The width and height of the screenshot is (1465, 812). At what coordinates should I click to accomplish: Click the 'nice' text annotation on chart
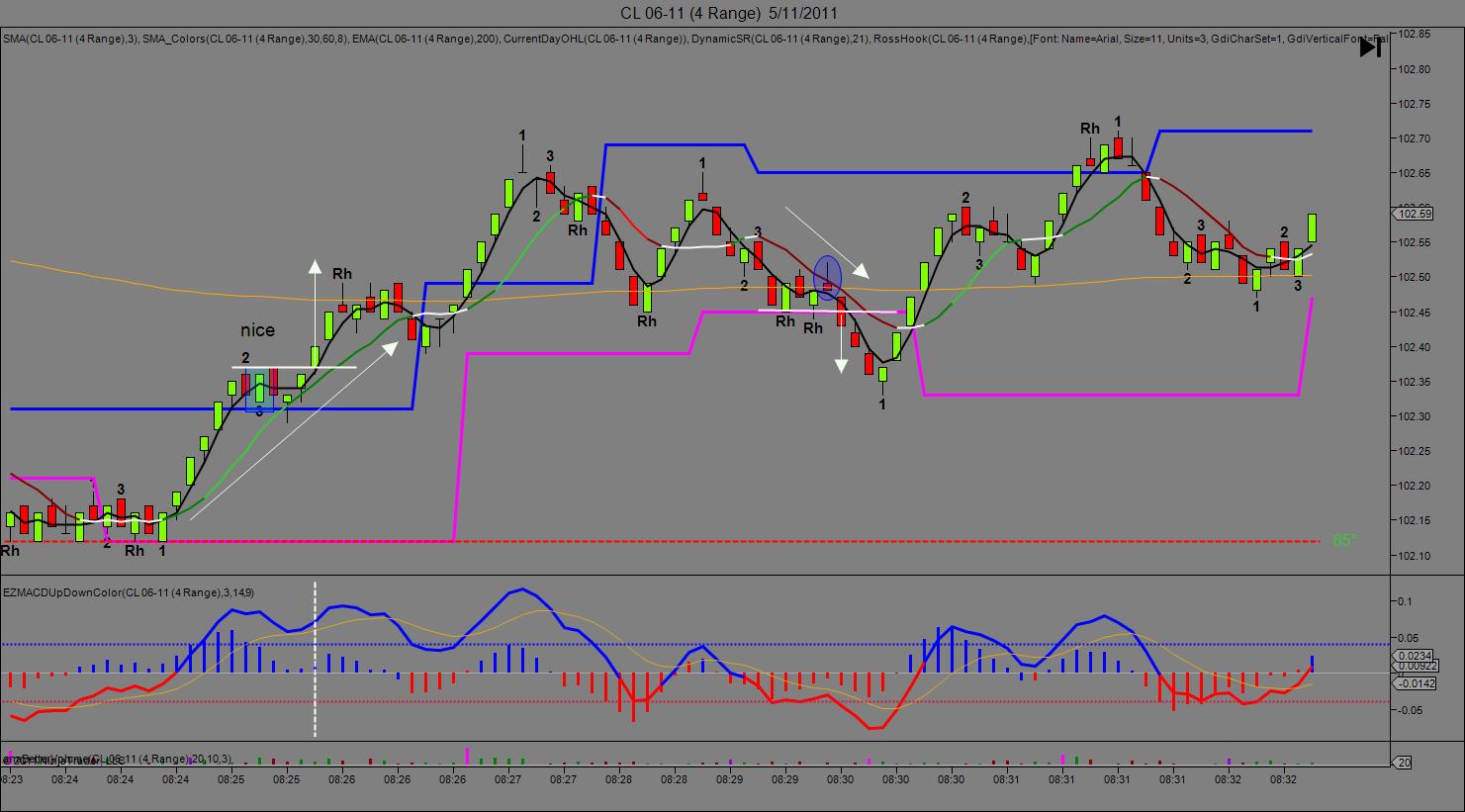click(257, 330)
